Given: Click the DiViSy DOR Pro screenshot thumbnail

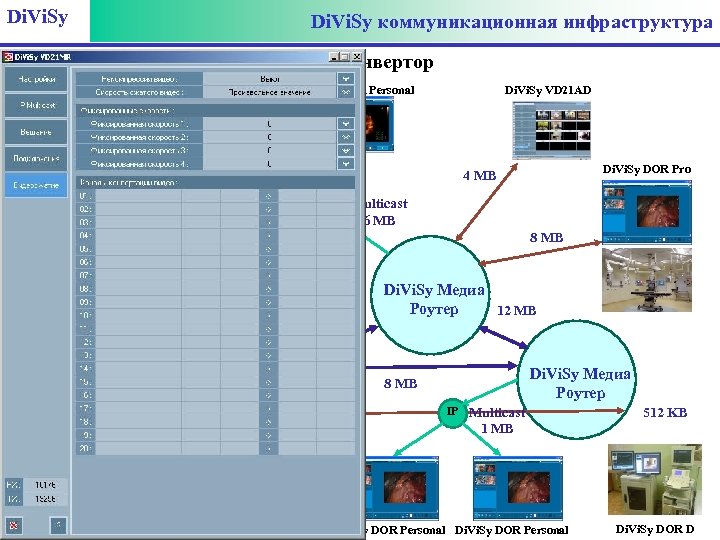Looking at the screenshot, I should [x=647, y=212].
